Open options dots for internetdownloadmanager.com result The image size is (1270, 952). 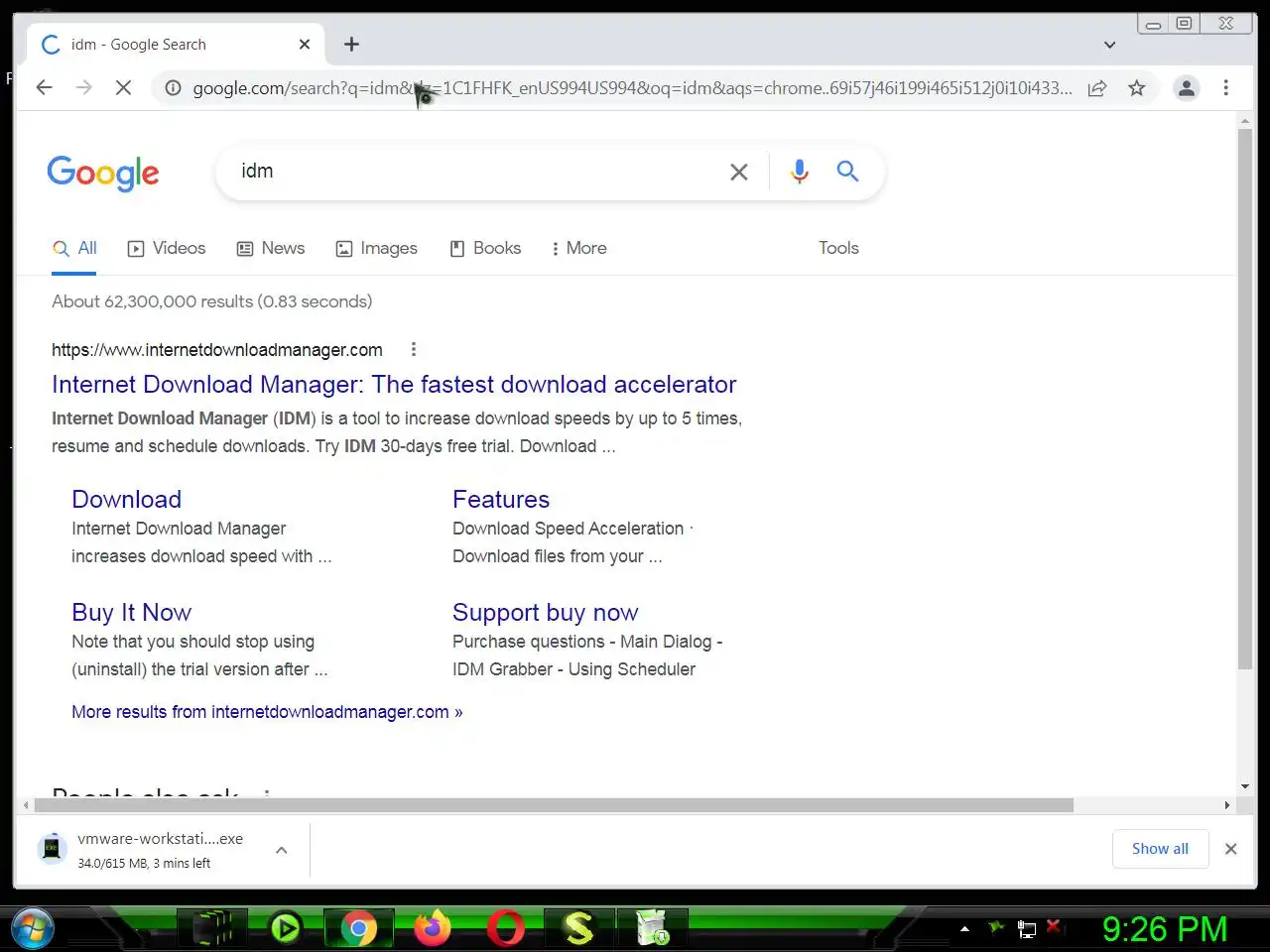click(414, 349)
